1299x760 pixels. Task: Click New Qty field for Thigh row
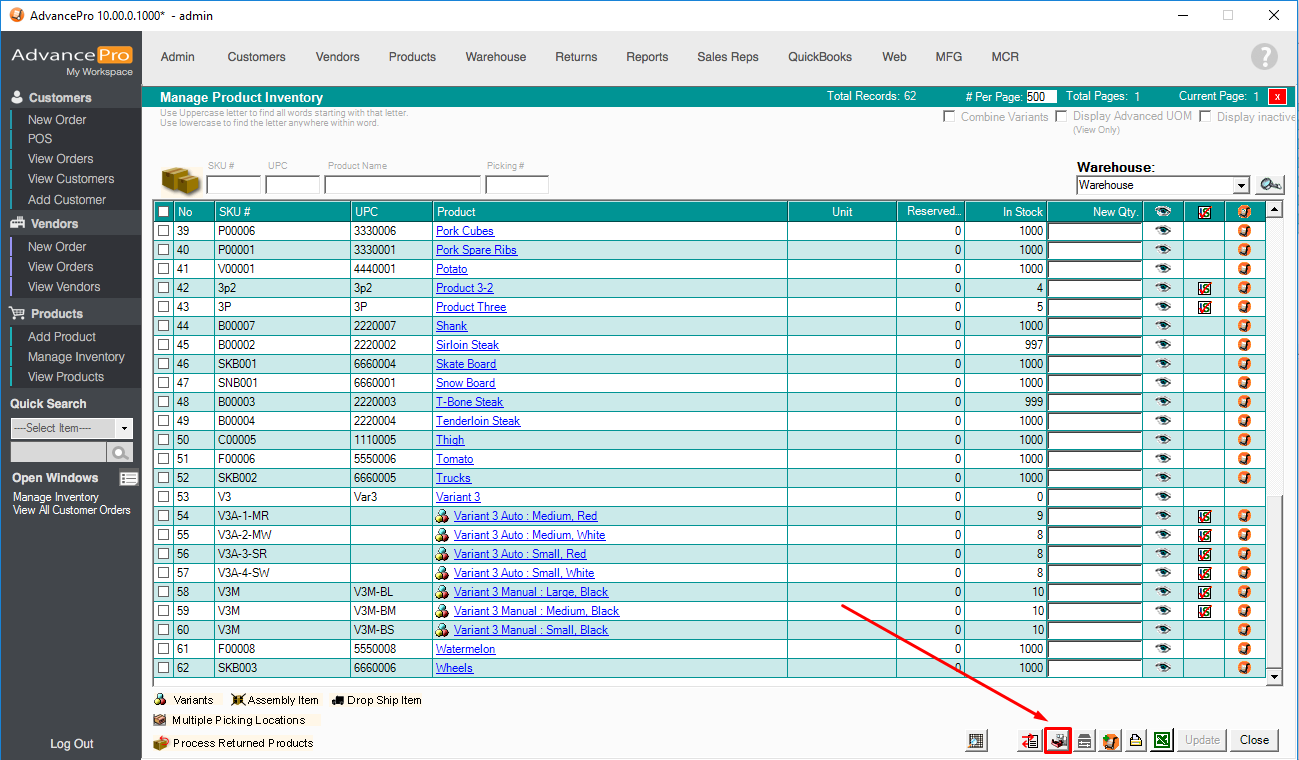pyautogui.click(x=1095, y=440)
